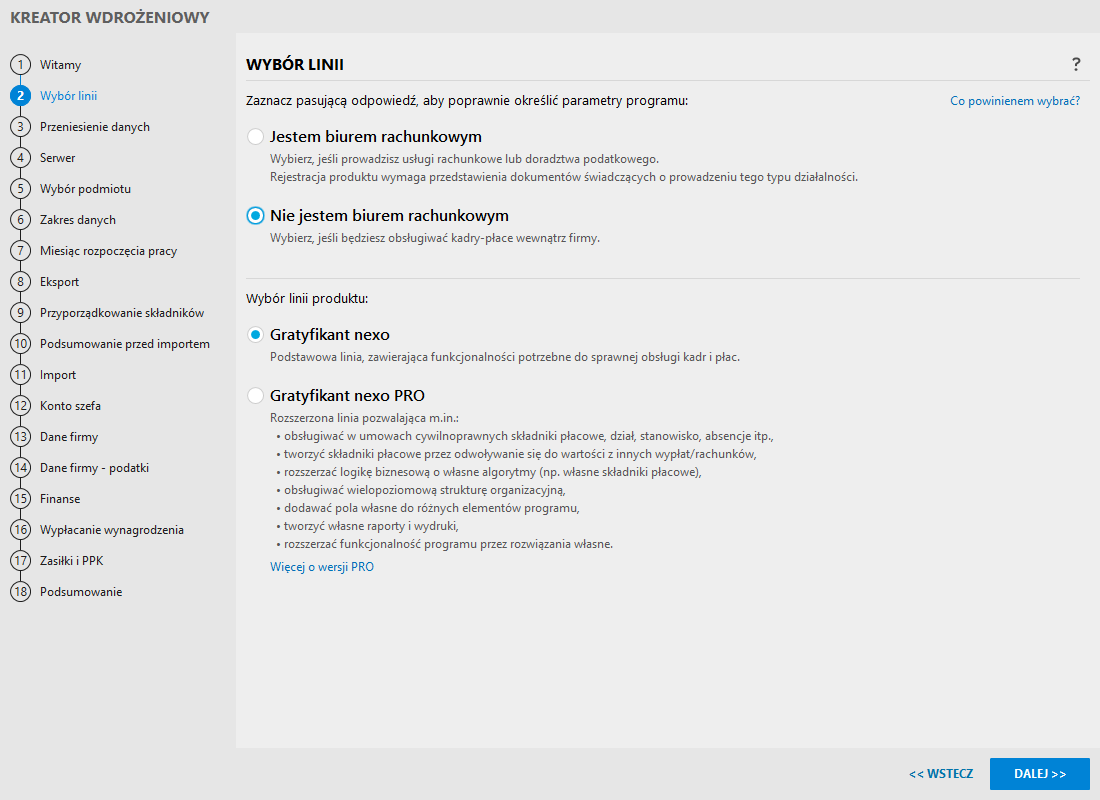The image size is (1100, 800).
Task: Click step 3 number circle icon
Action: pos(20,127)
